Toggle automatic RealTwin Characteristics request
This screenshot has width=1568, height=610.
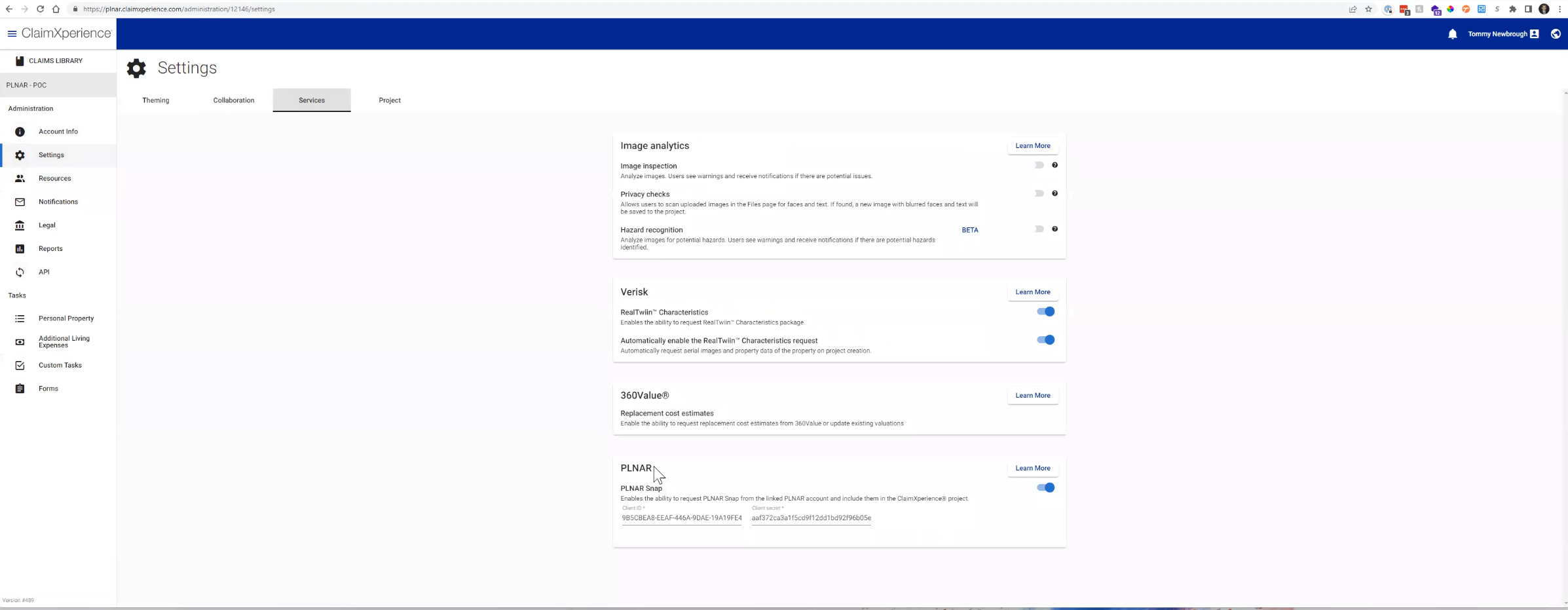pyautogui.click(x=1045, y=340)
